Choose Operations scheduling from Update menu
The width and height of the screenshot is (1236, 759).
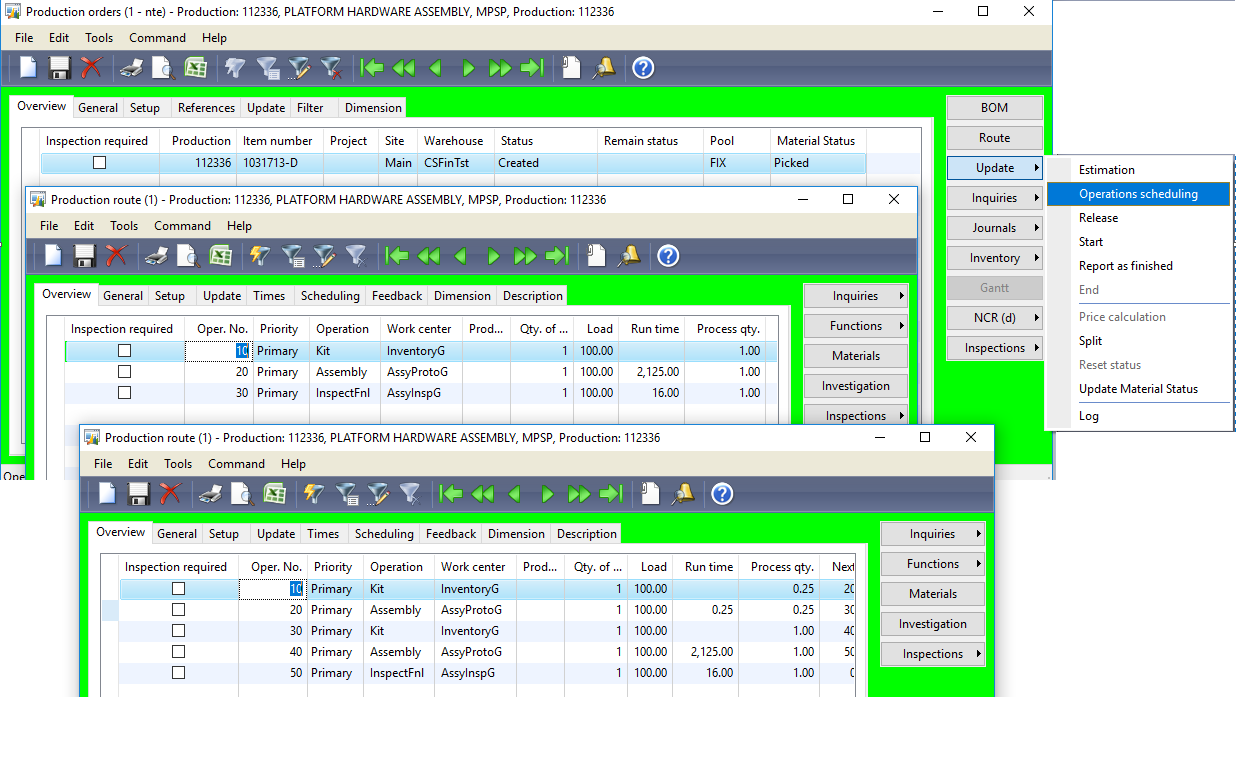[x=1138, y=194]
